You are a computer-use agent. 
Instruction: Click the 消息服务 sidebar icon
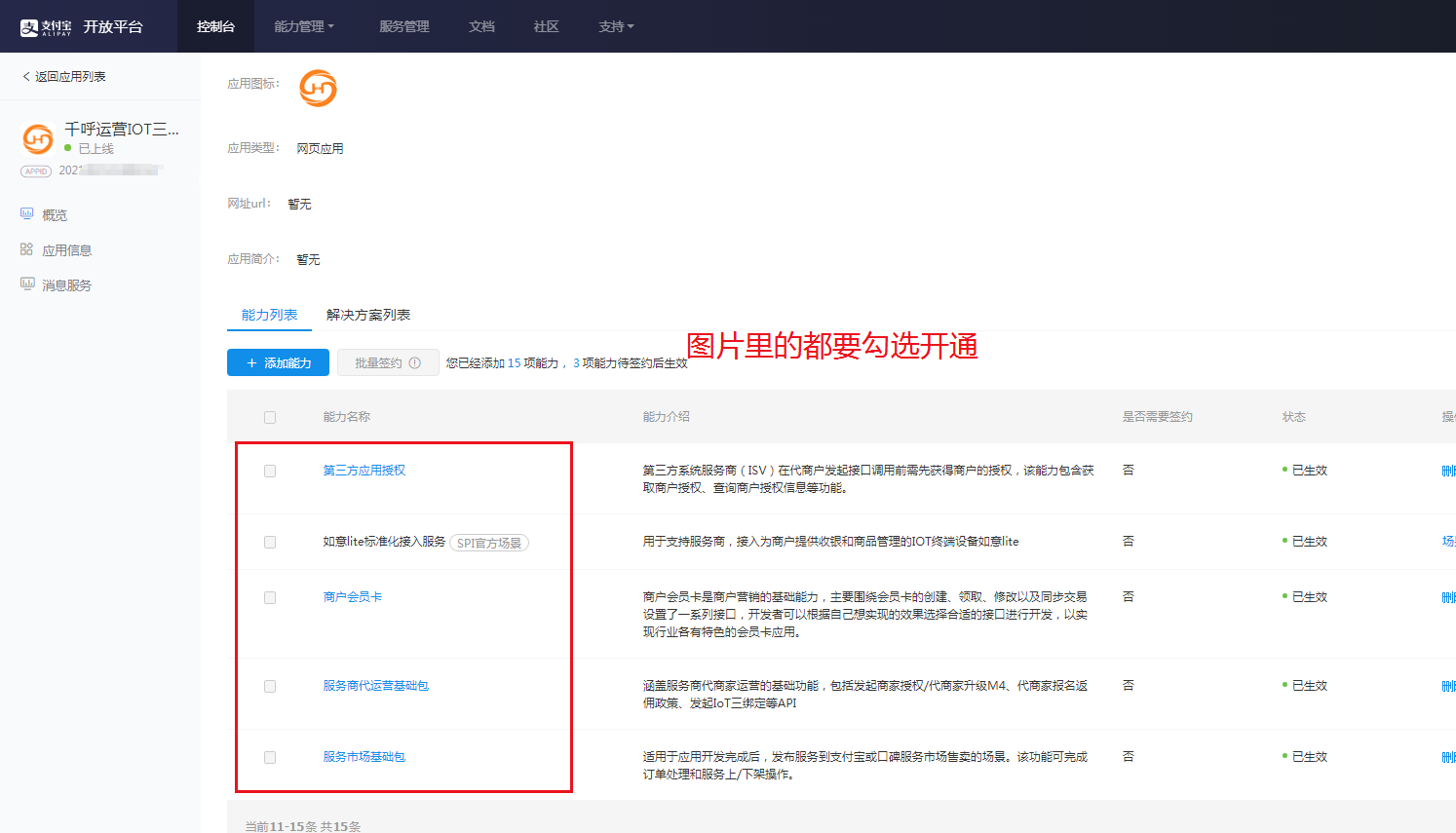click(x=27, y=284)
